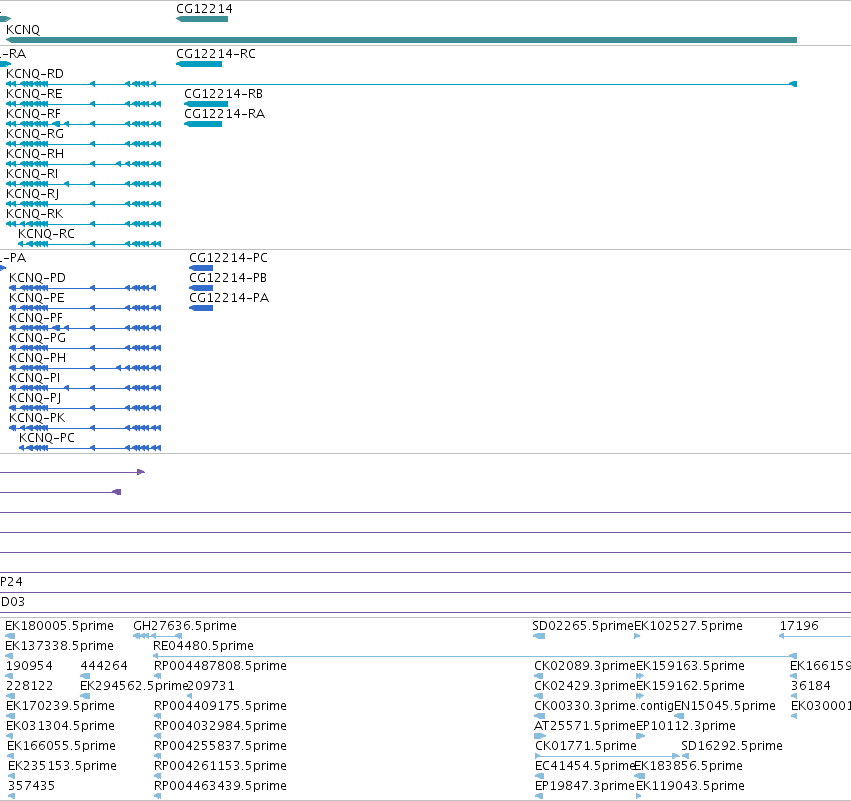Click the EK159163.5prime label
The height and width of the screenshot is (801, 851).
coord(690,666)
